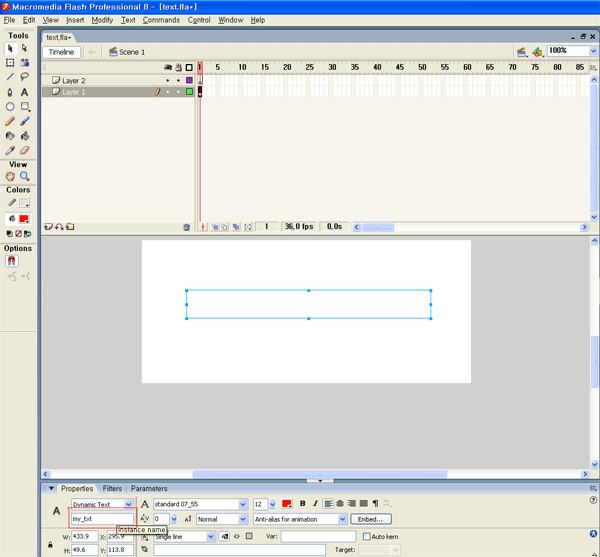Click the Swap Colors icon
Image resolution: width=600 pixels, height=557 pixels.
coord(28,234)
